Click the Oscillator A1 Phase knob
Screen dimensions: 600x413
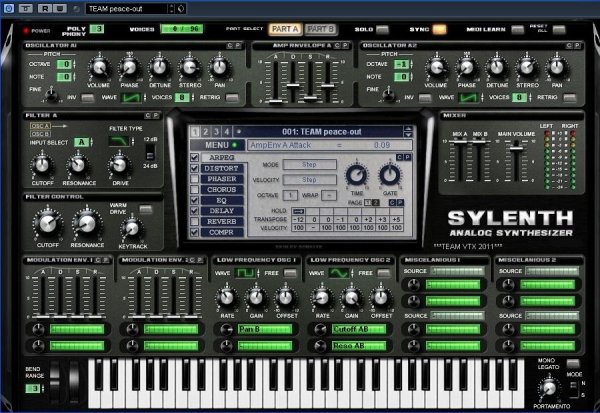129,68
